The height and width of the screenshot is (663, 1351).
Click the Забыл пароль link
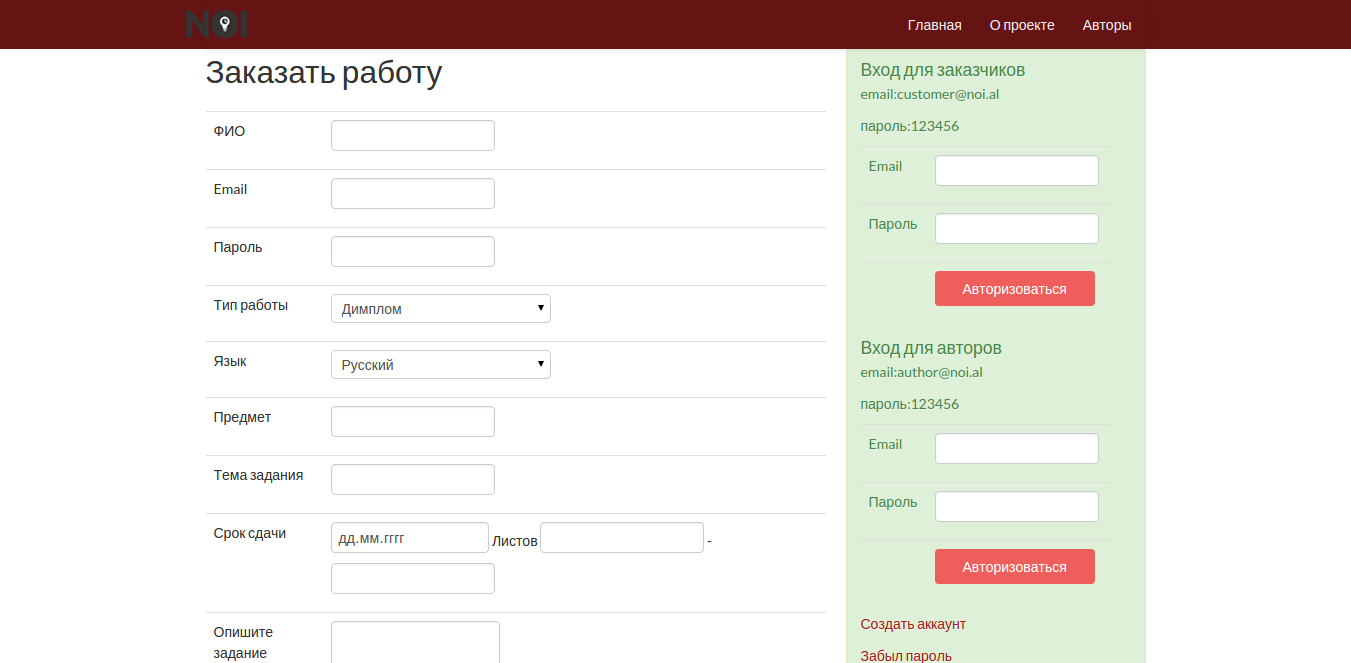[906, 656]
